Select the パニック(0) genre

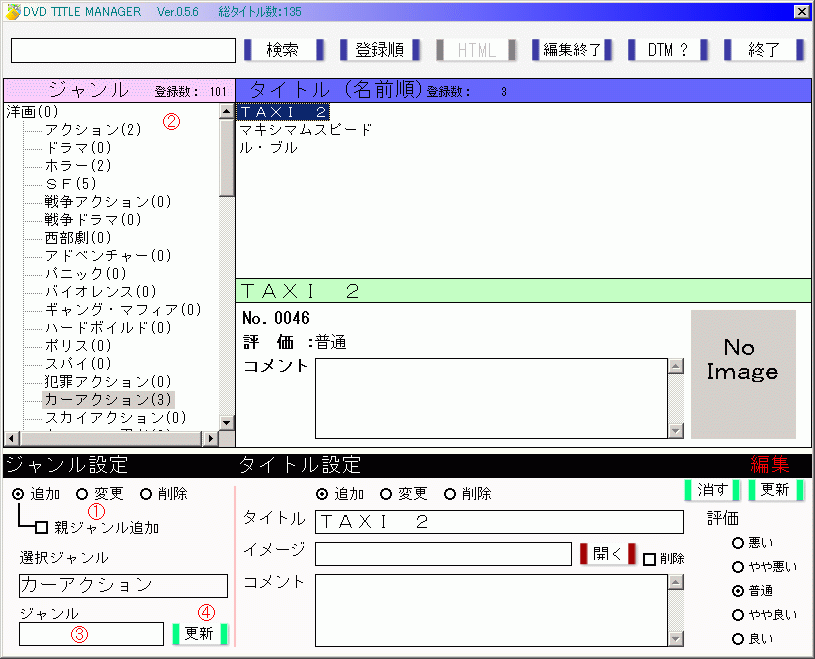[85, 273]
